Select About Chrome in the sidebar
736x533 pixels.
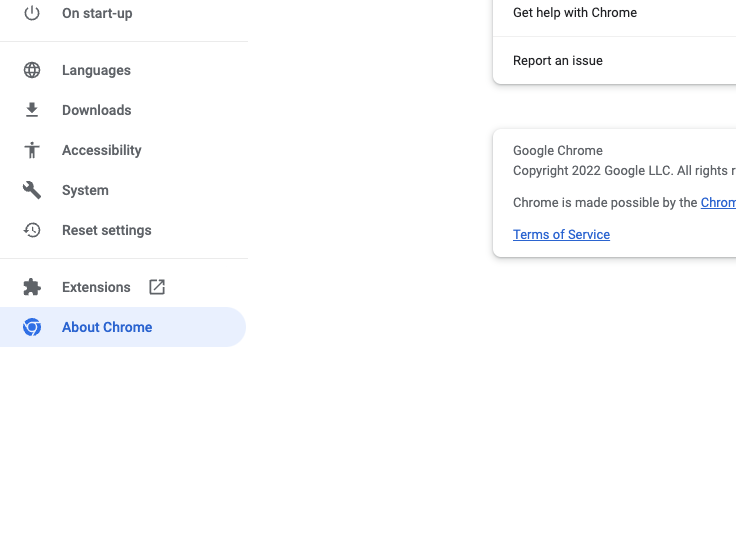(123, 327)
